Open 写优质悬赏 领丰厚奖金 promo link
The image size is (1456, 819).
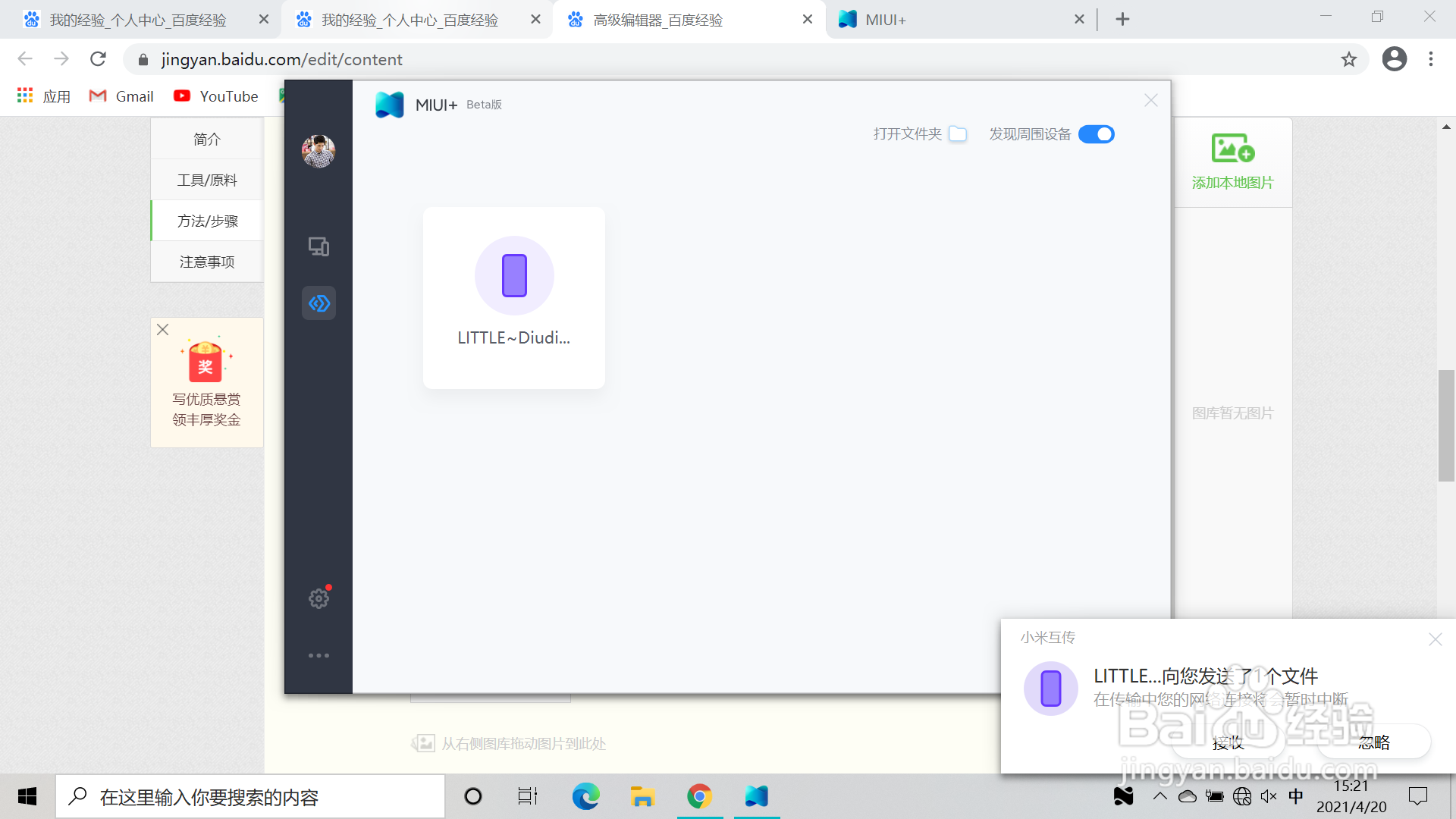pyautogui.click(x=206, y=409)
